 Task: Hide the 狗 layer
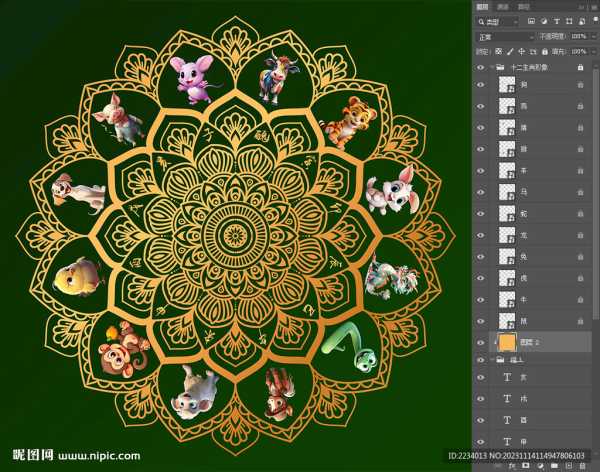(x=481, y=85)
